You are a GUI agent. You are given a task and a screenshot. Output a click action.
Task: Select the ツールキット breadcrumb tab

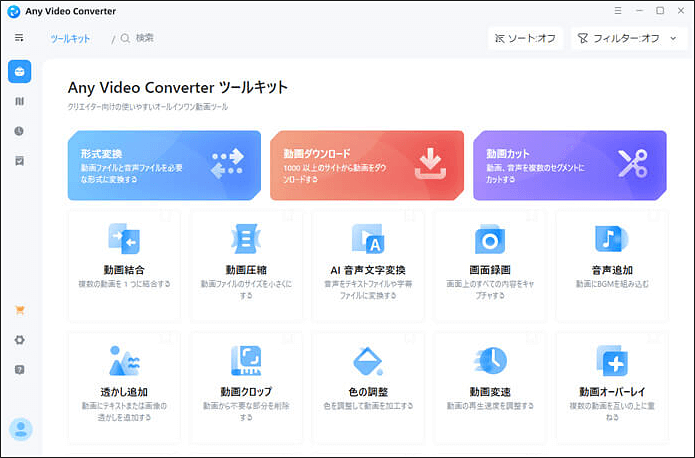pyautogui.click(x=70, y=39)
